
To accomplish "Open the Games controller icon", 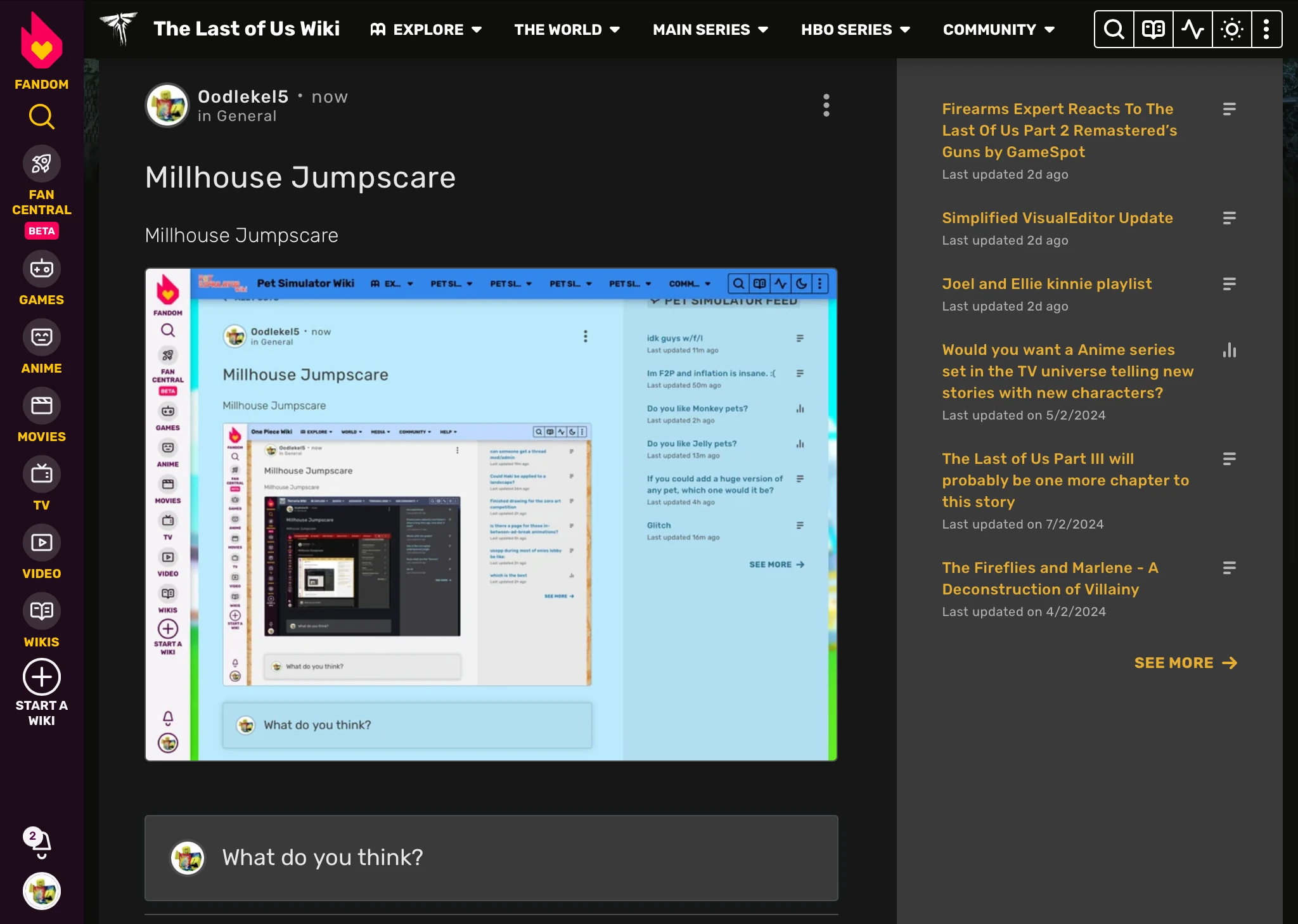I will coord(41,269).
